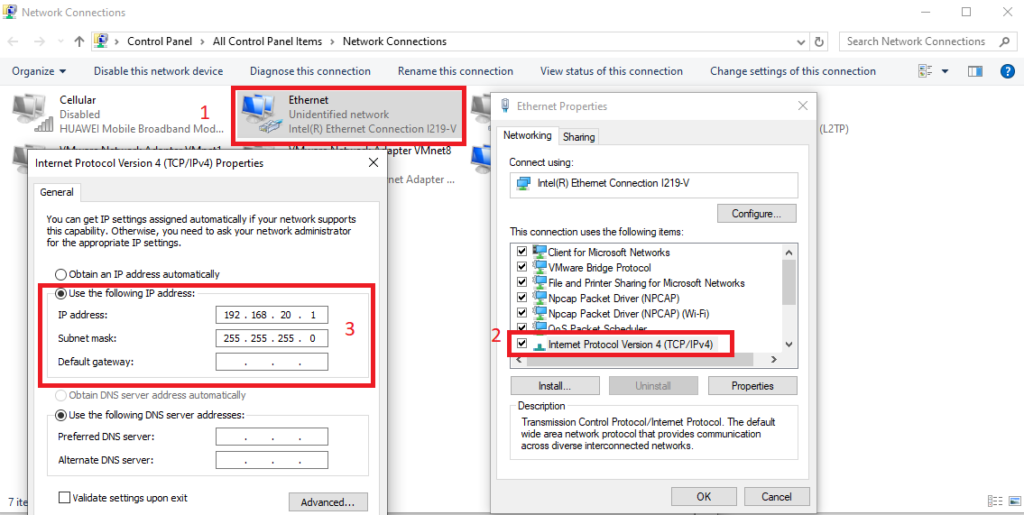
Task: Uncheck VMware Bridge Protocol item
Action: tap(519, 268)
